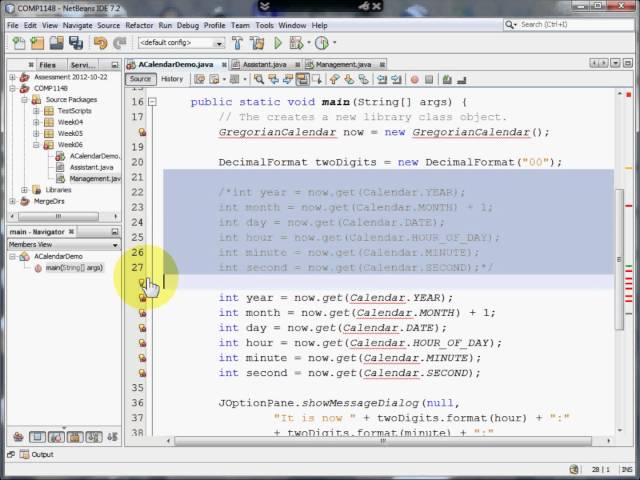Click Shift Line Left editor icon
The image size is (640, 480).
[x=382, y=79]
